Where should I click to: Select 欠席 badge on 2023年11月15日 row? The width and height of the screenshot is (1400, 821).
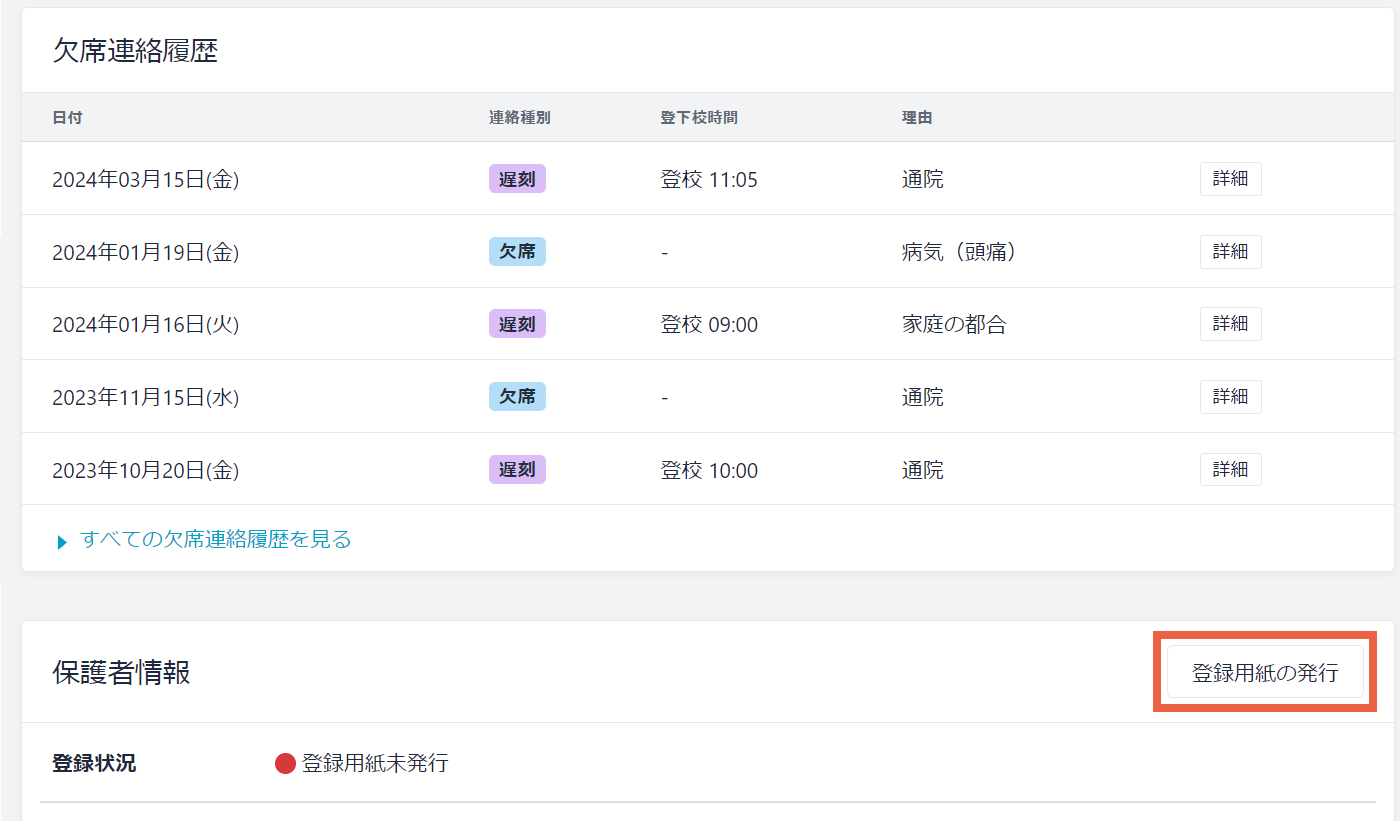(517, 397)
